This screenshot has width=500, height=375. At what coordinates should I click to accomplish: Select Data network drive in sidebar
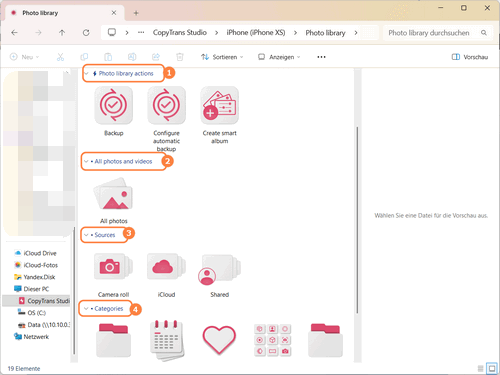(x=44, y=325)
